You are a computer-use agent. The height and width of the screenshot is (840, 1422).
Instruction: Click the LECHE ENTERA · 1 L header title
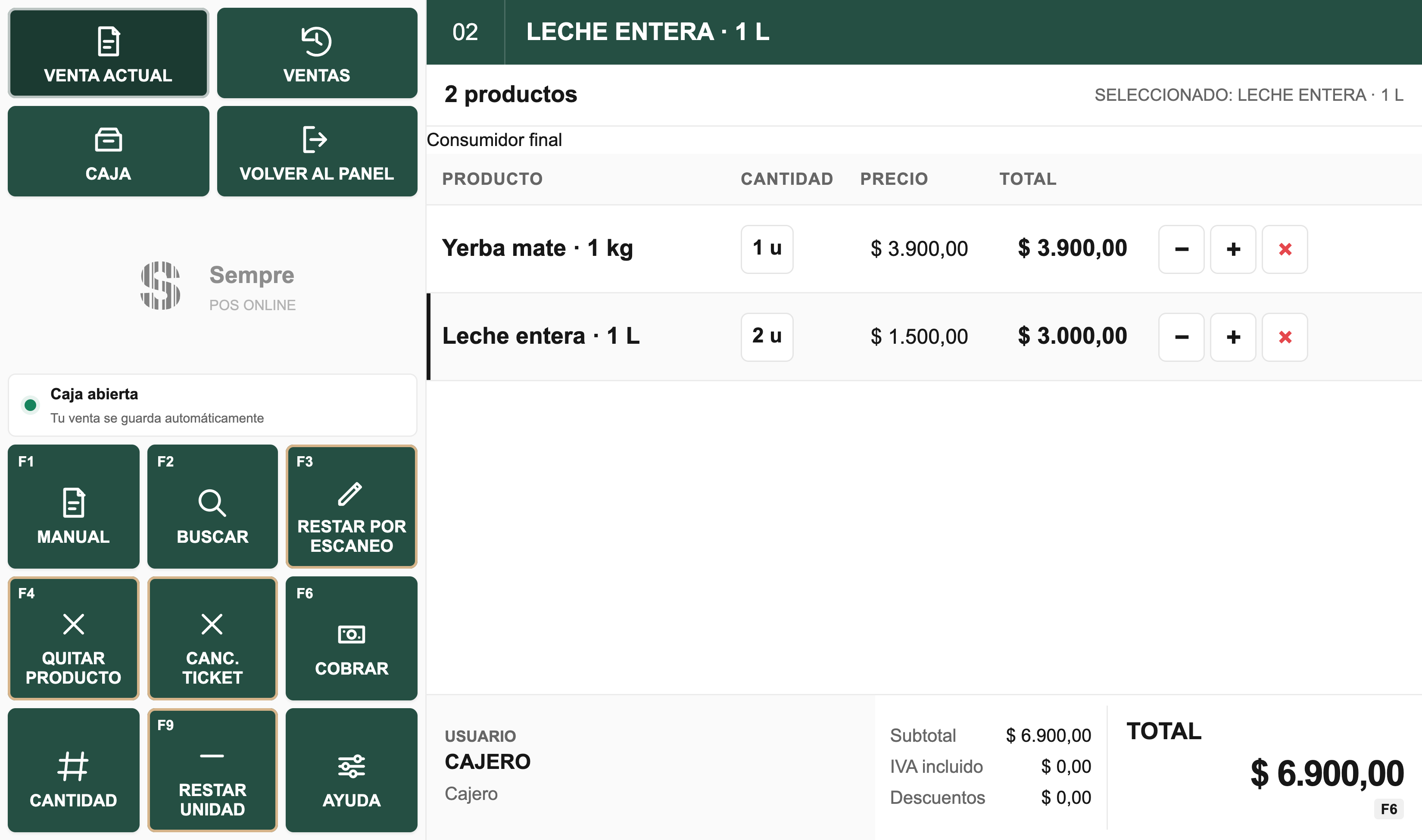pyautogui.click(x=648, y=32)
